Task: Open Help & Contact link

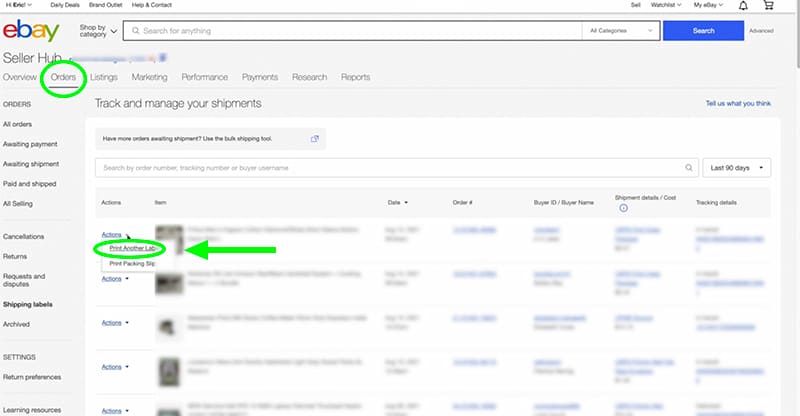Action: coord(152,5)
